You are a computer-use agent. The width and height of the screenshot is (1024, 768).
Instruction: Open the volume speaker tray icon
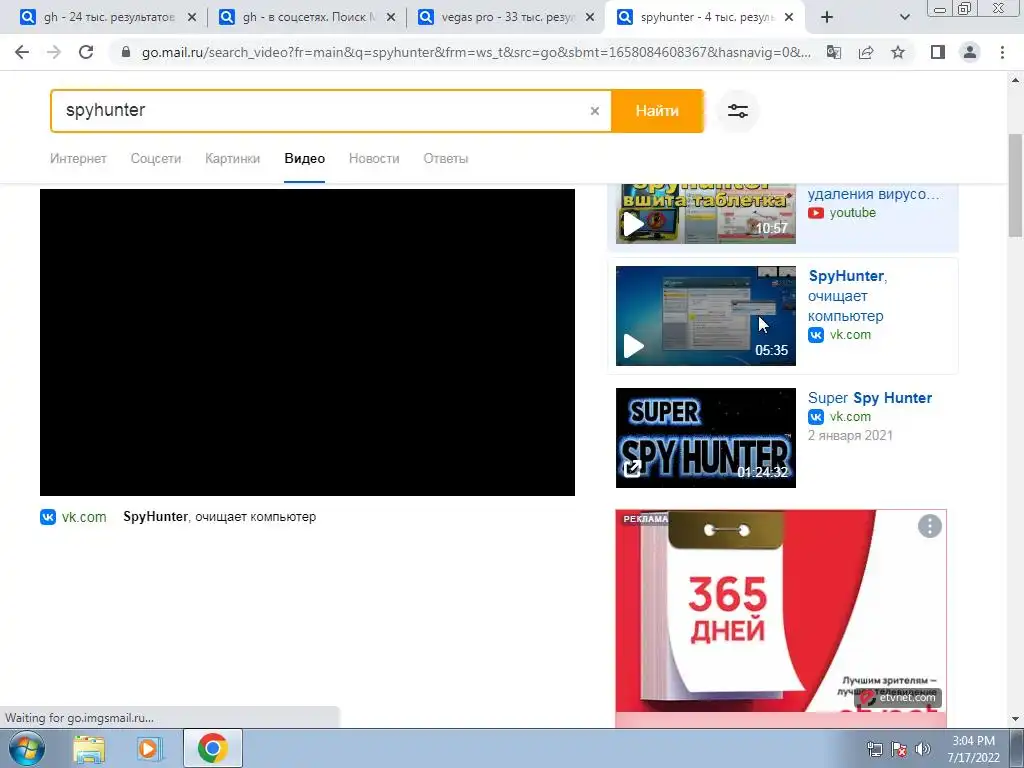923,749
